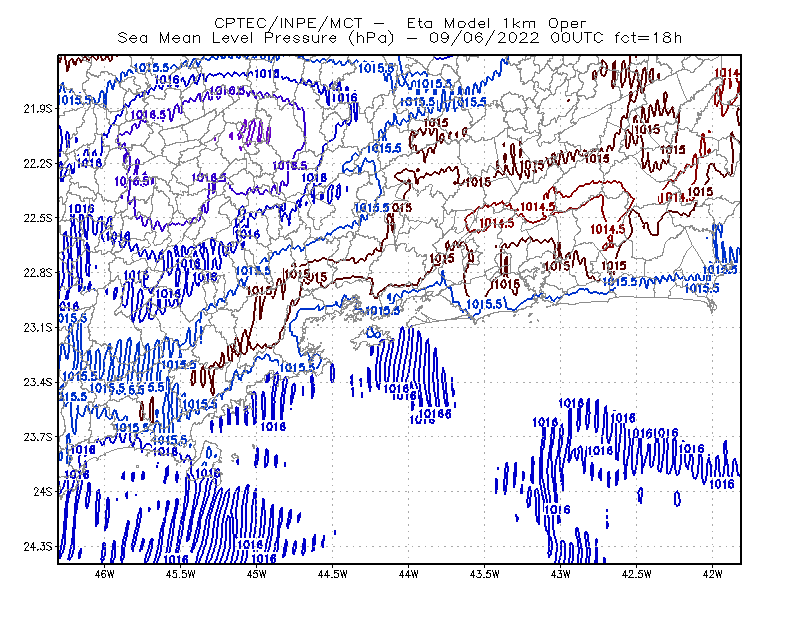This screenshot has height=618, width=800.
Task: Click the 44.5W longitude tick label
Action: tap(333, 574)
